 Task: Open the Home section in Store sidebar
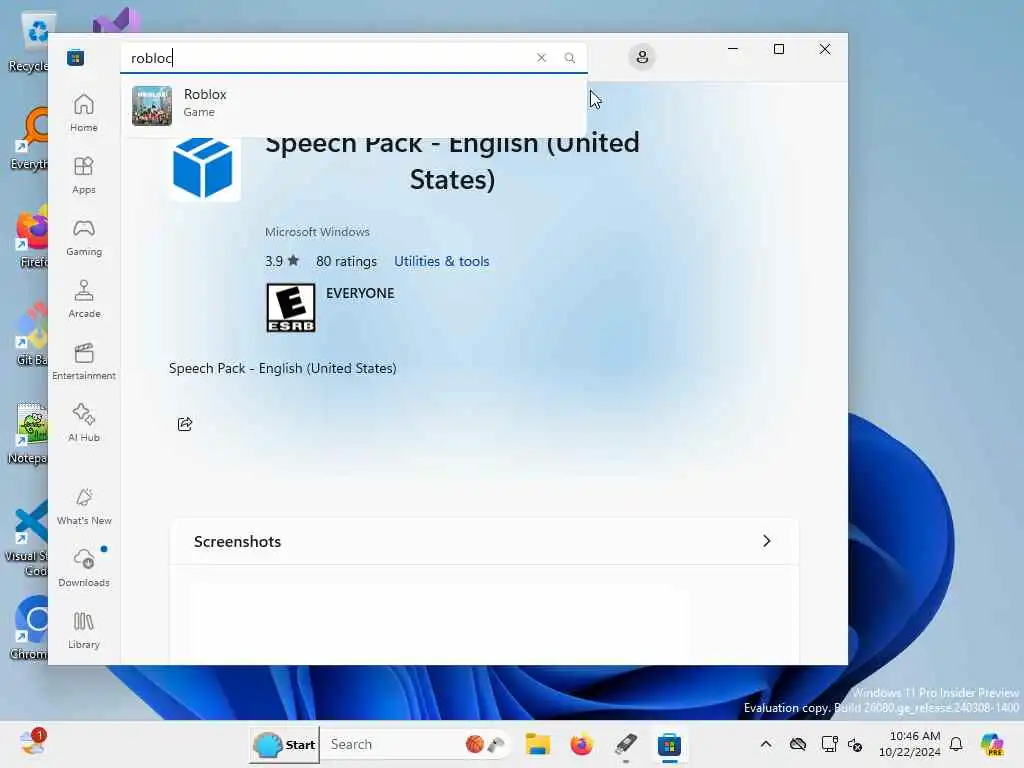(84, 112)
